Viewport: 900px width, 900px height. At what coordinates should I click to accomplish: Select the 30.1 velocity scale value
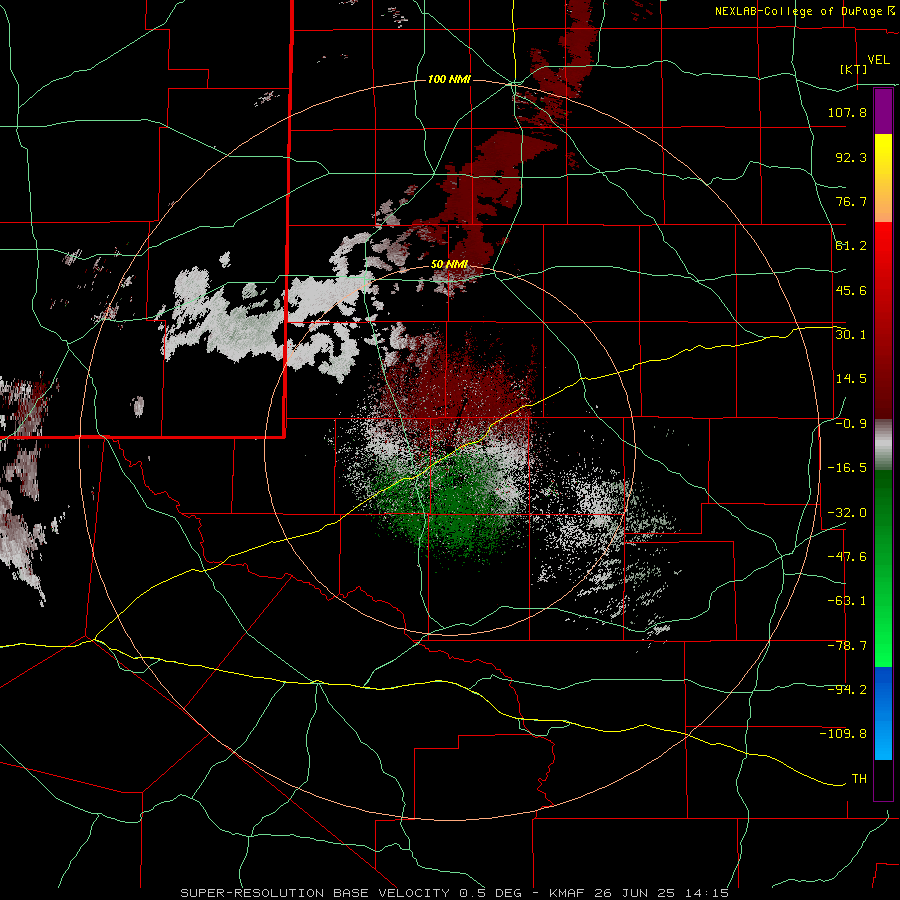851,335
